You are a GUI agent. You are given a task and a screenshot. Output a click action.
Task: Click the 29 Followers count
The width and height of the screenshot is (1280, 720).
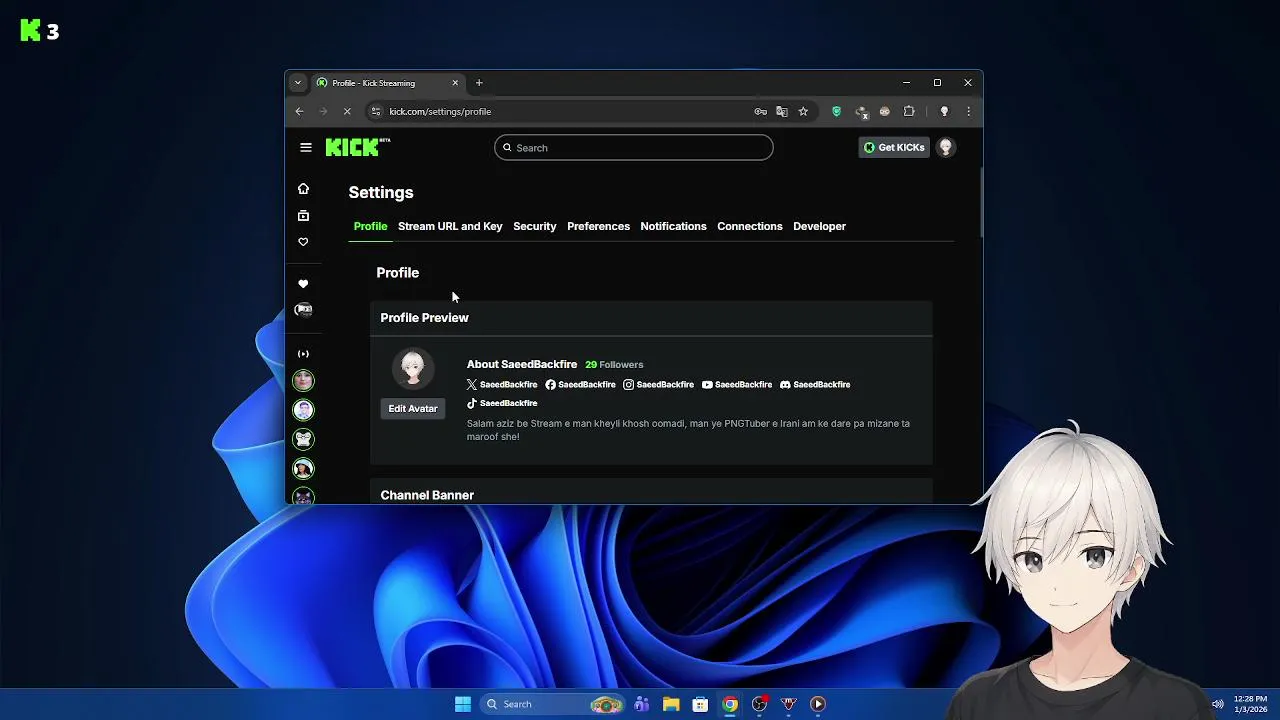click(614, 364)
